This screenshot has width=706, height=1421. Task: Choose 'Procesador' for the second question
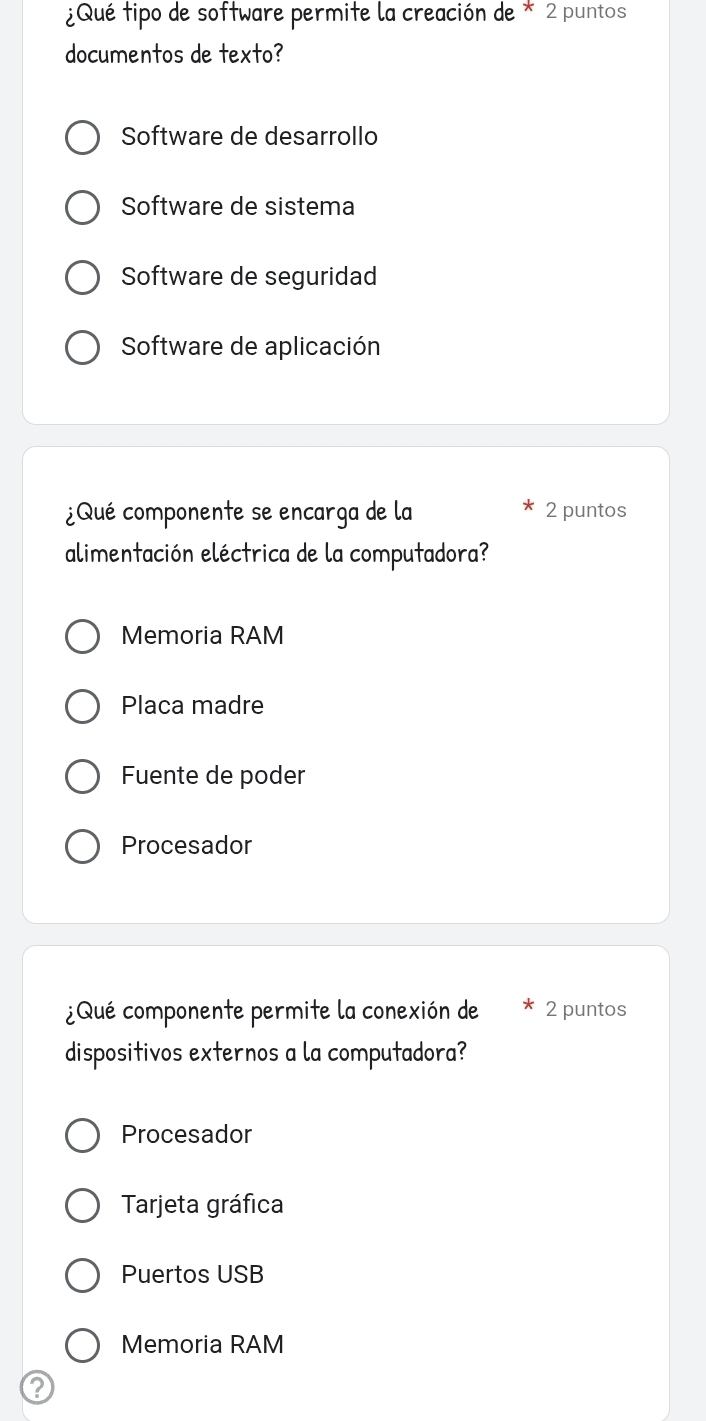(x=82, y=846)
